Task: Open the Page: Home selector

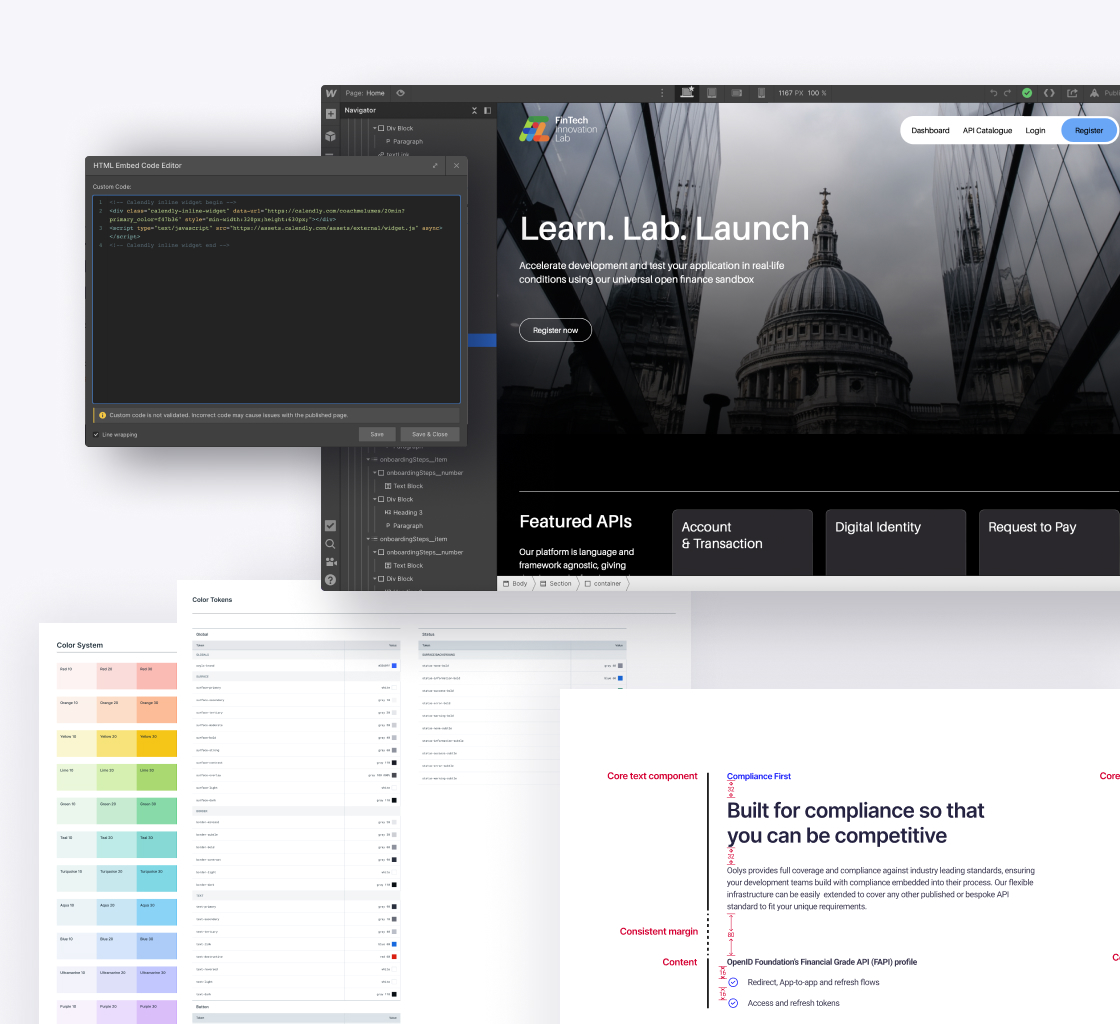Action: (365, 93)
